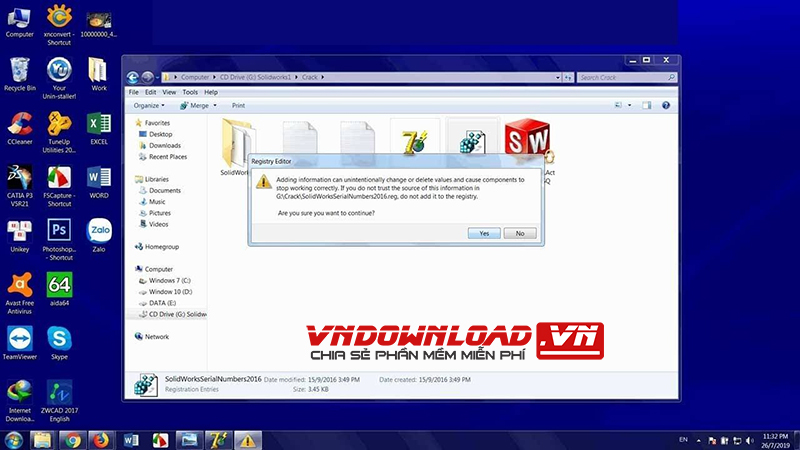This screenshot has width=800, height=450.
Task: Open Firefox from the taskbar
Action: [101, 440]
